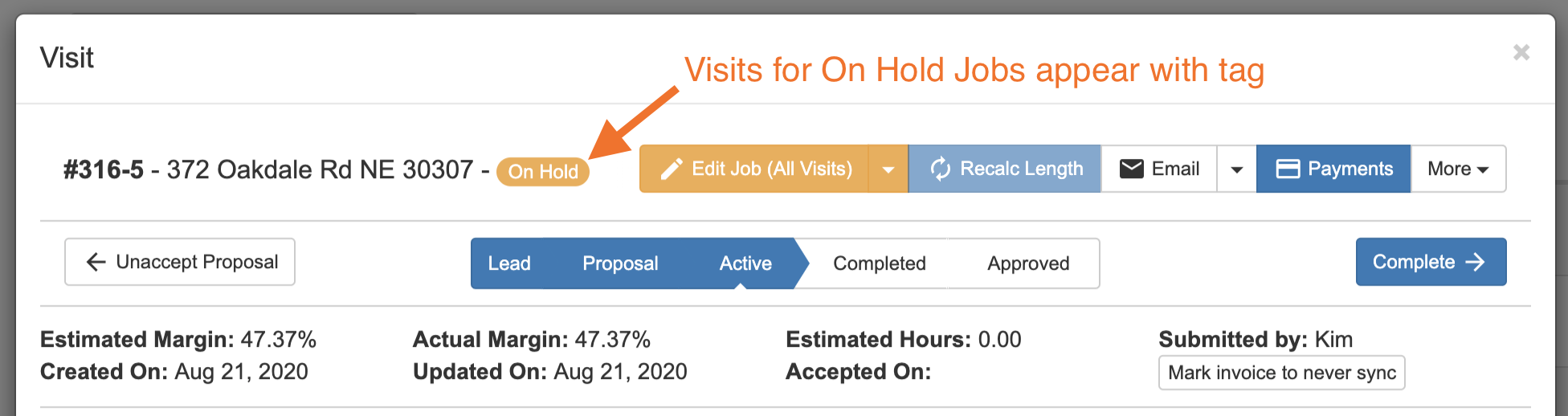Screen dimensions: 1568x416
Task: Open the Email options dropdown arrow
Action: click(x=1237, y=169)
